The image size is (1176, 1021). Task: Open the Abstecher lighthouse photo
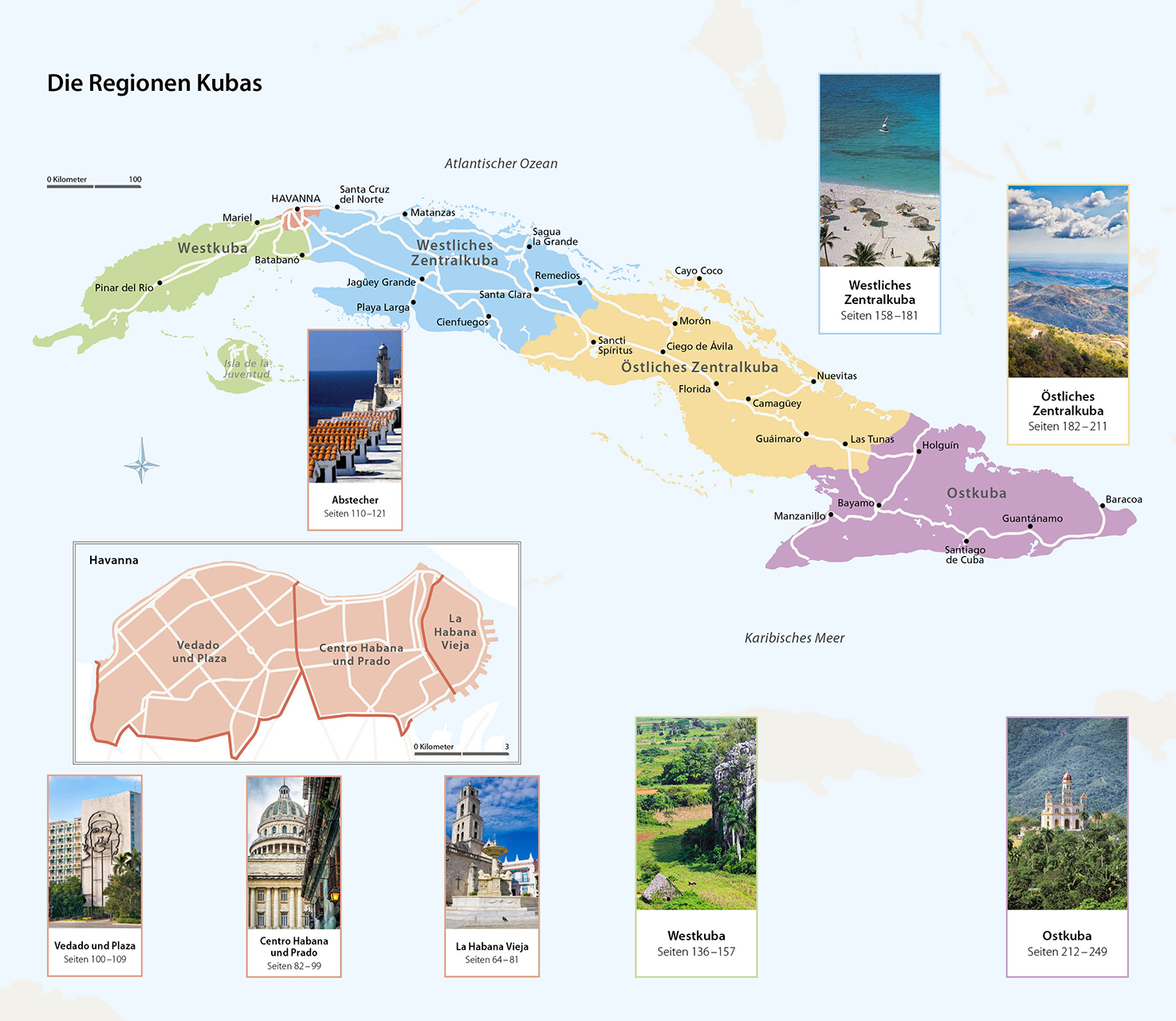pyautogui.click(x=355, y=407)
